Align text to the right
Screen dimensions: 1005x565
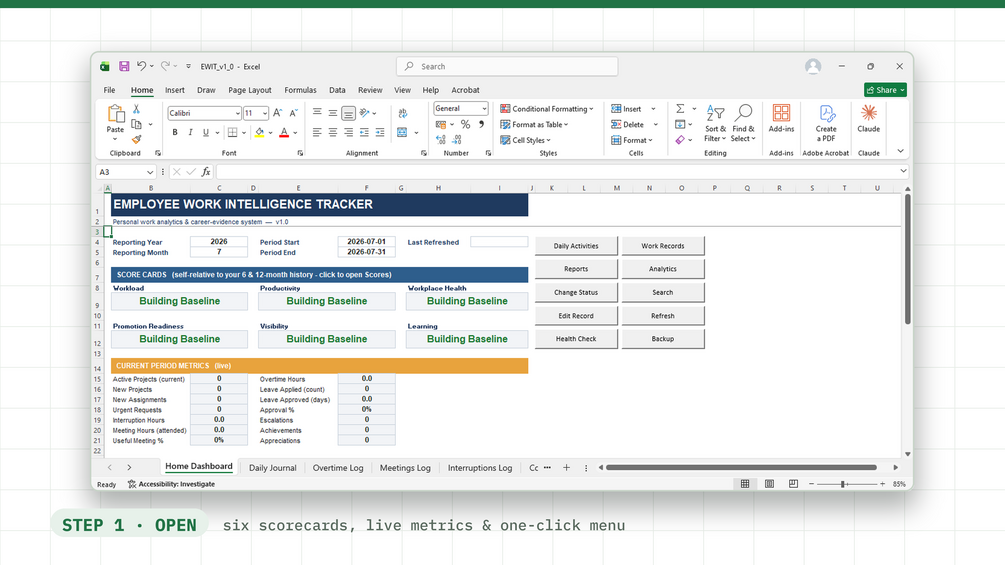(x=348, y=133)
